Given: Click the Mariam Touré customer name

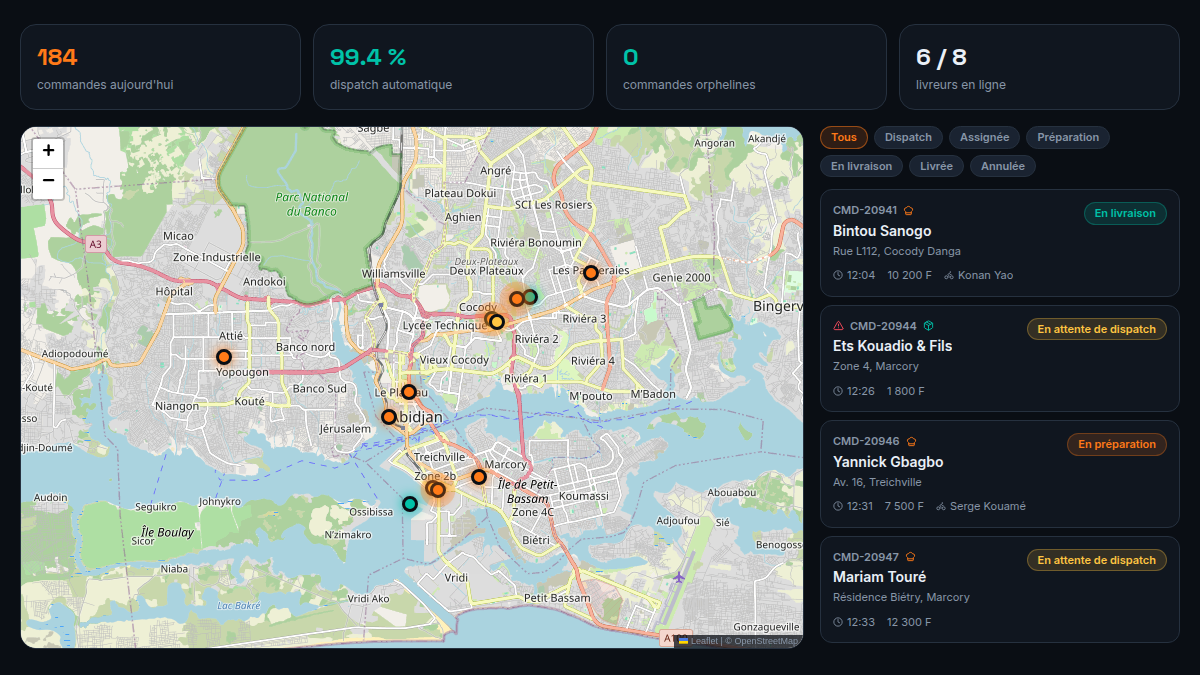Looking at the screenshot, I should [879, 577].
